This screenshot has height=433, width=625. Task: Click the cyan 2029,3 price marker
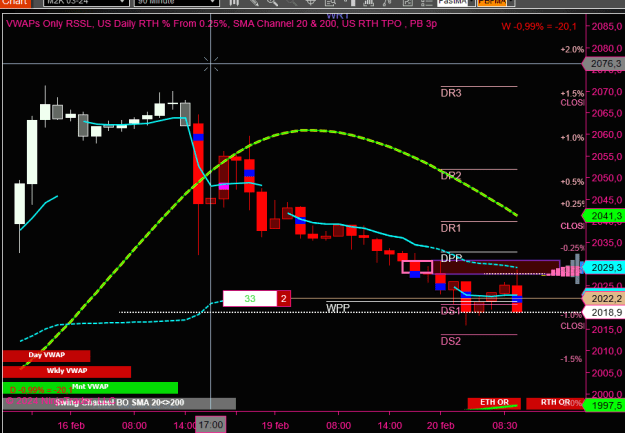click(x=604, y=267)
